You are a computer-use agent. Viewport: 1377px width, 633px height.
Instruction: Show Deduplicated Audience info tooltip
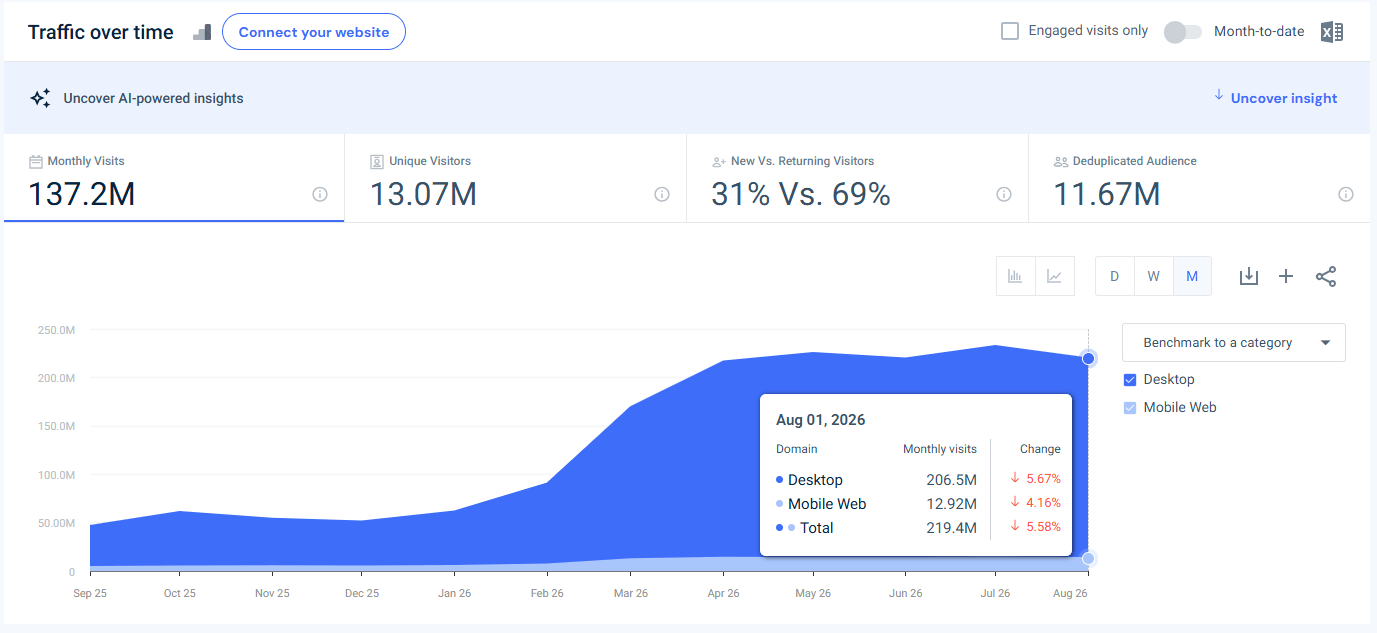(1346, 194)
